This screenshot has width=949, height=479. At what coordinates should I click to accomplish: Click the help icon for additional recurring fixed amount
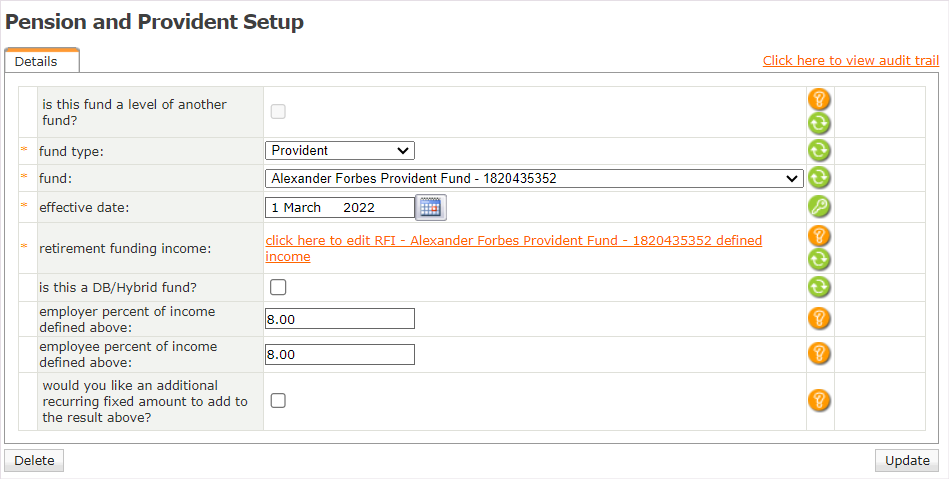click(x=819, y=400)
